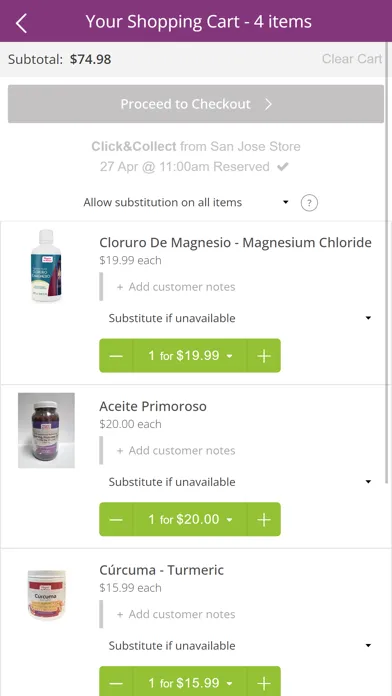Expand substitute option for Aceite Primoroso
This screenshot has height=696, width=392.
(240, 482)
